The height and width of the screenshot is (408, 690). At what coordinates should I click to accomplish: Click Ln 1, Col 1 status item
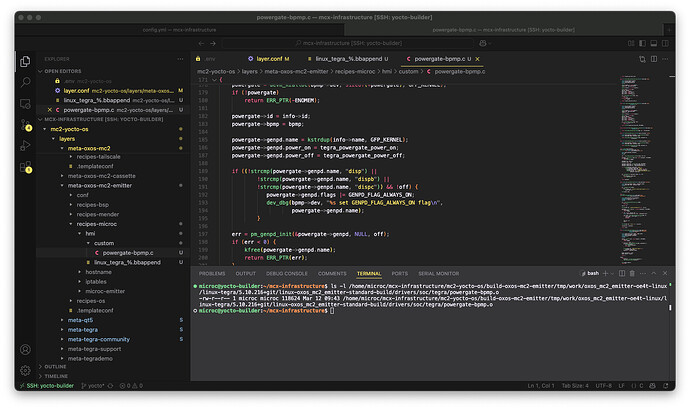click(x=541, y=386)
